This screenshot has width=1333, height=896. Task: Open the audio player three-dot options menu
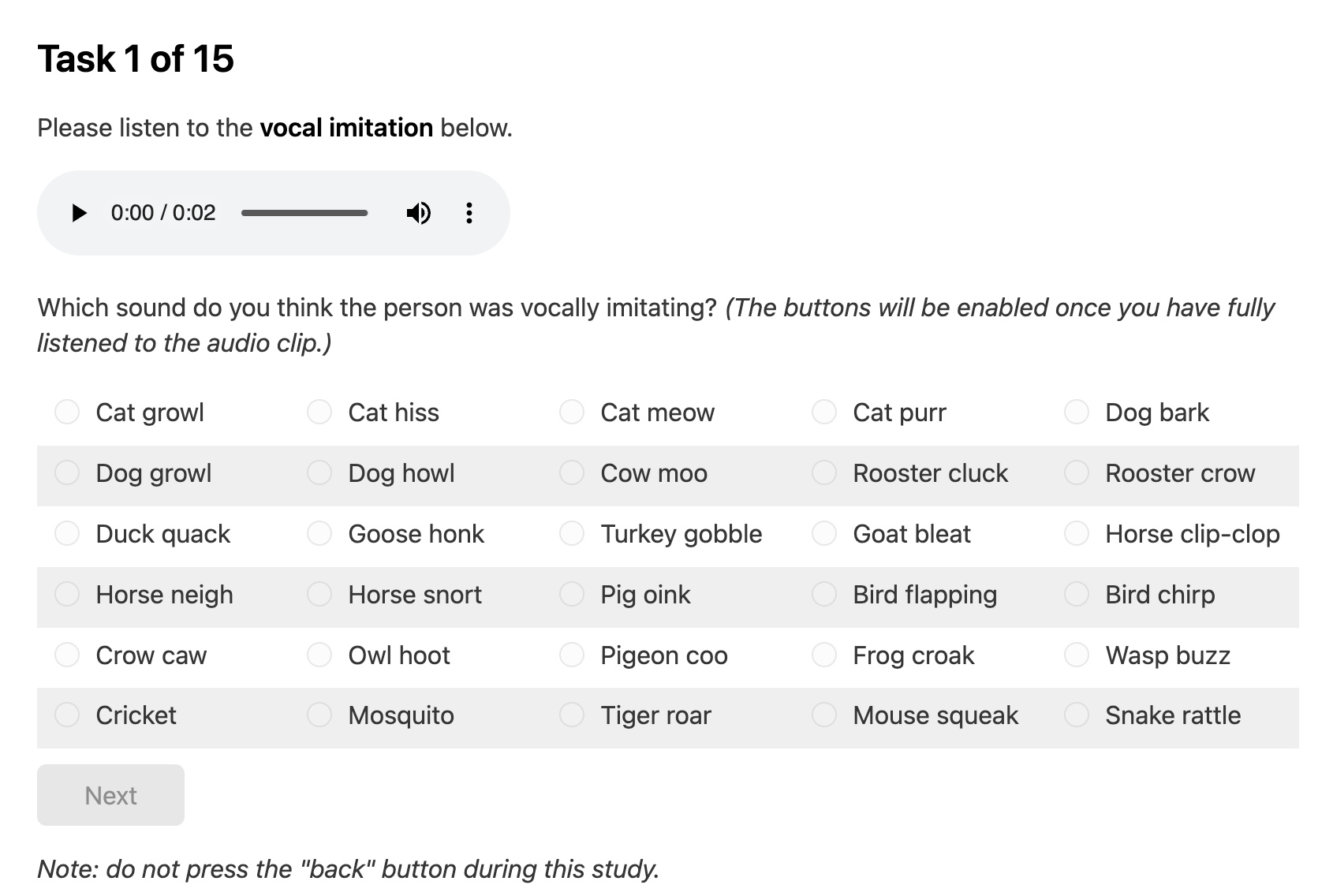(x=469, y=213)
